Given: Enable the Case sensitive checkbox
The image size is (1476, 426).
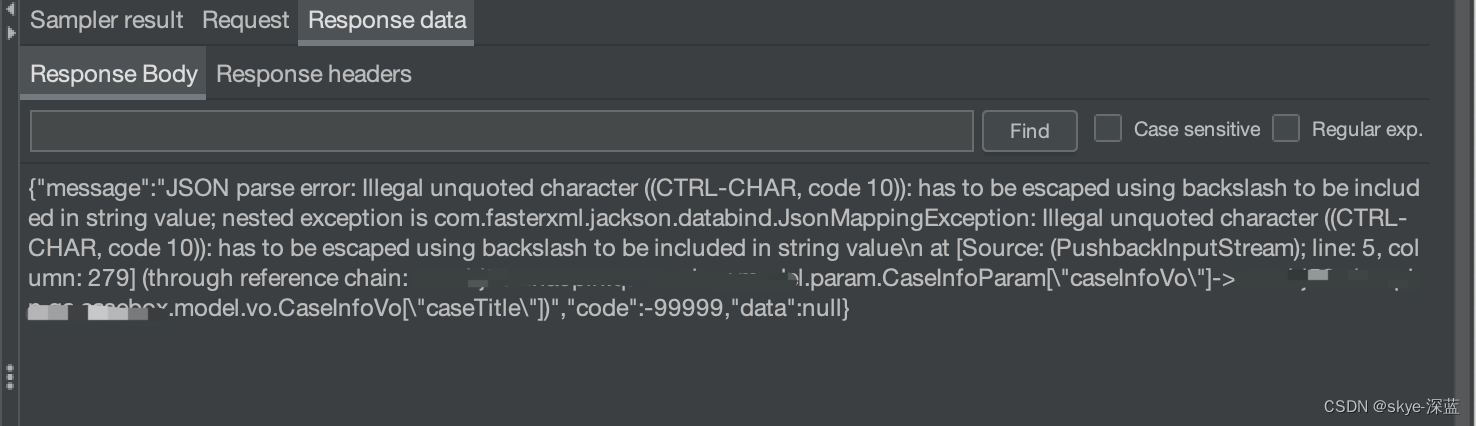Looking at the screenshot, I should (1108, 129).
